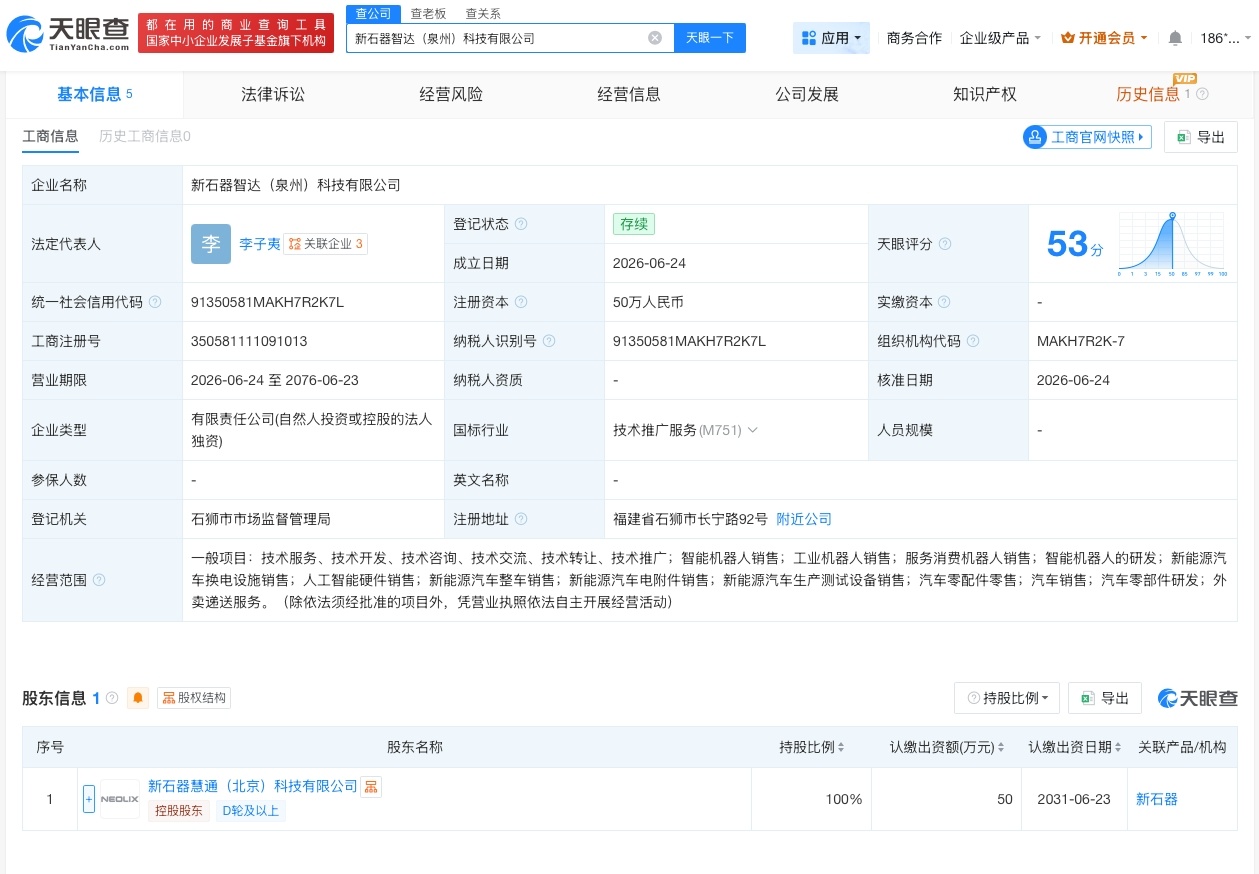Image resolution: width=1259 pixels, height=874 pixels.
Task: Click the 控股股东 tag
Action: pyautogui.click(x=179, y=811)
